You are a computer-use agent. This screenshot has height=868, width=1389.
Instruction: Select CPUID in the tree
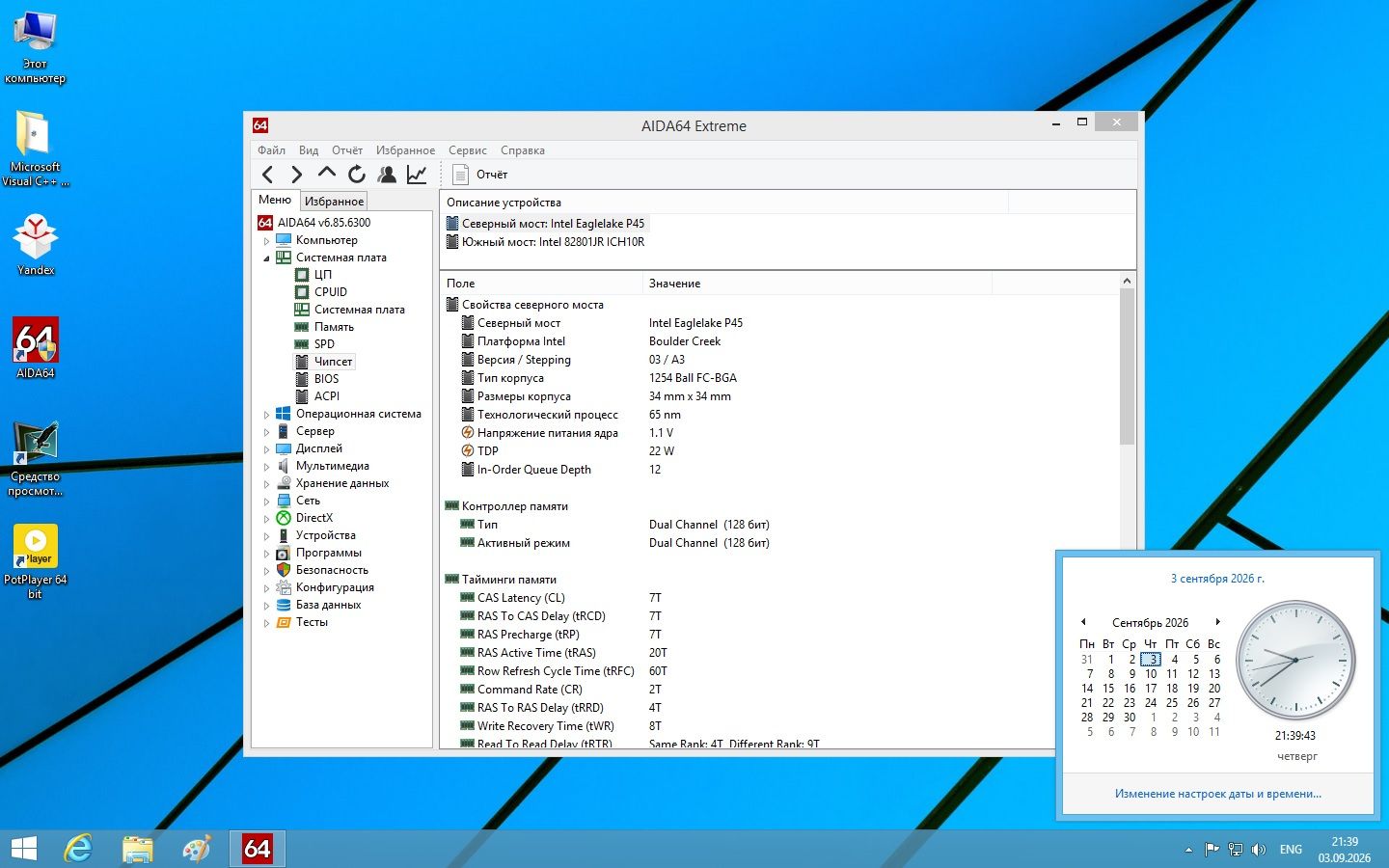(x=330, y=292)
